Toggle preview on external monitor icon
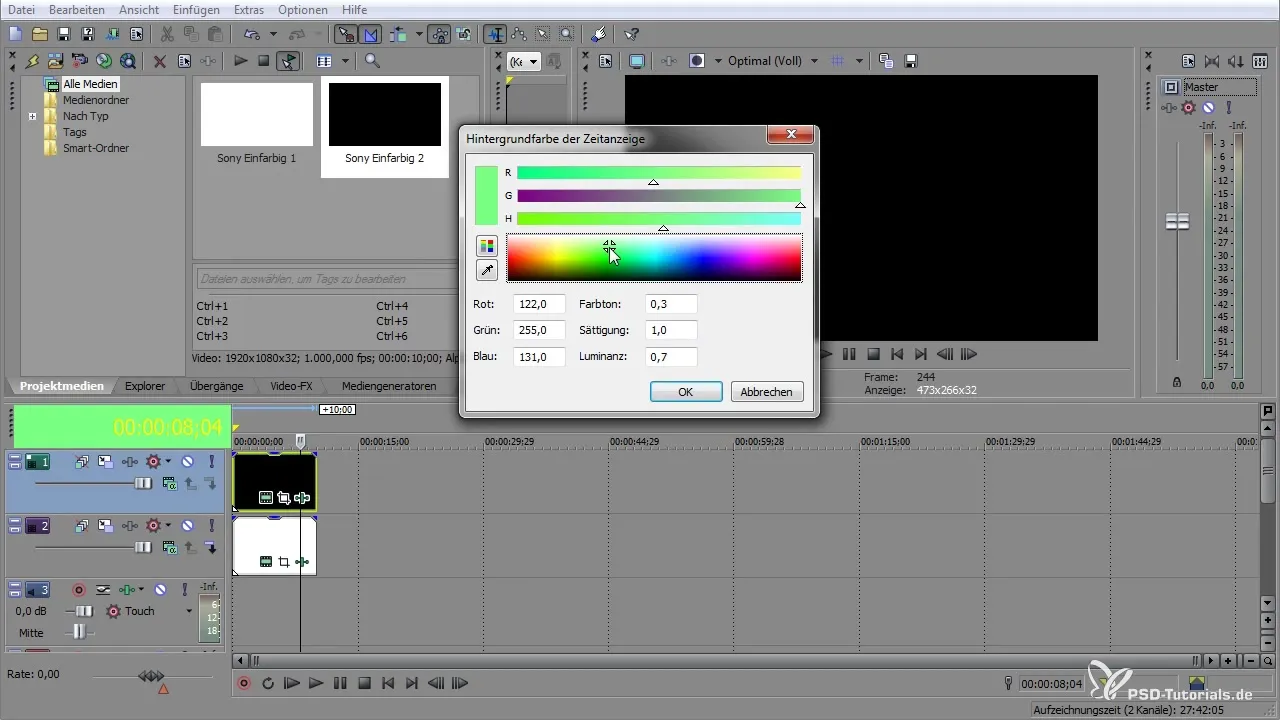 pyautogui.click(x=637, y=61)
